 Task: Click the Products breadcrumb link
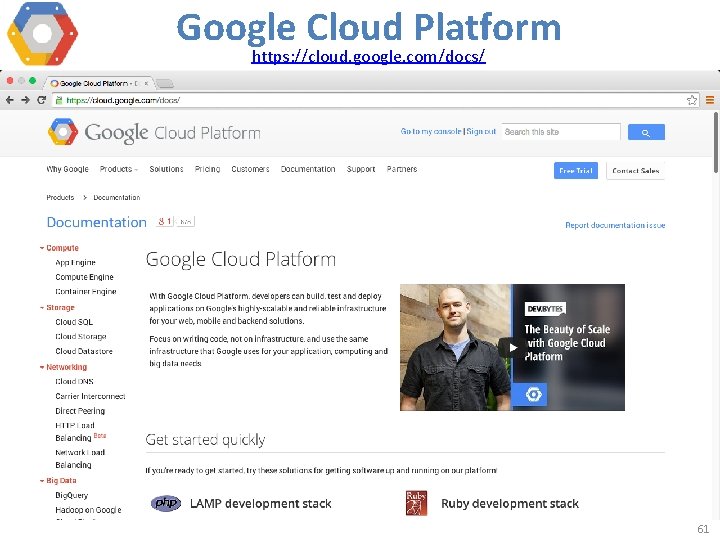[x=60, y=197]
